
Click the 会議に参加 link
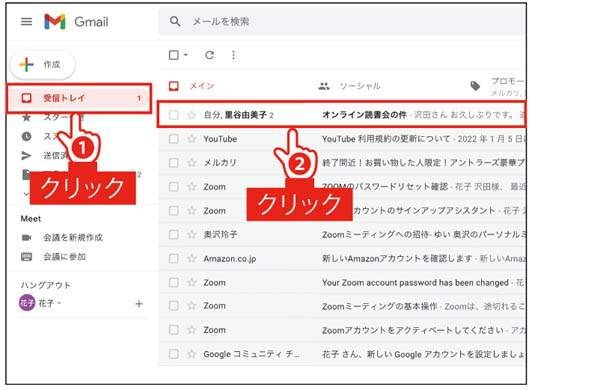[64, 256]
